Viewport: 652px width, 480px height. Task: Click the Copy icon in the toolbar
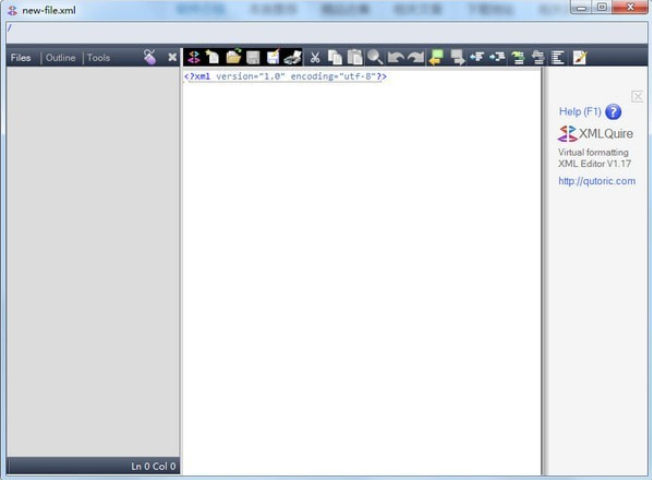[x=335, y=57]
